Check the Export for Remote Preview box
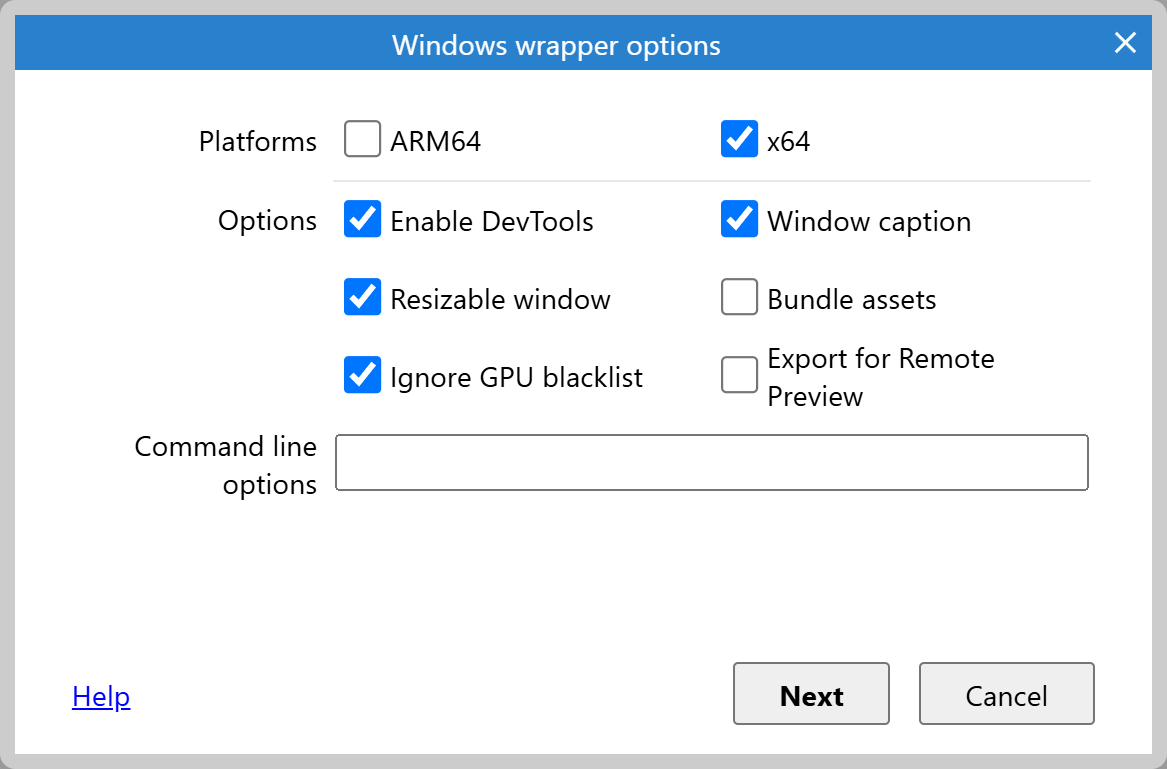1167x769 pixels. coord(739,376)
